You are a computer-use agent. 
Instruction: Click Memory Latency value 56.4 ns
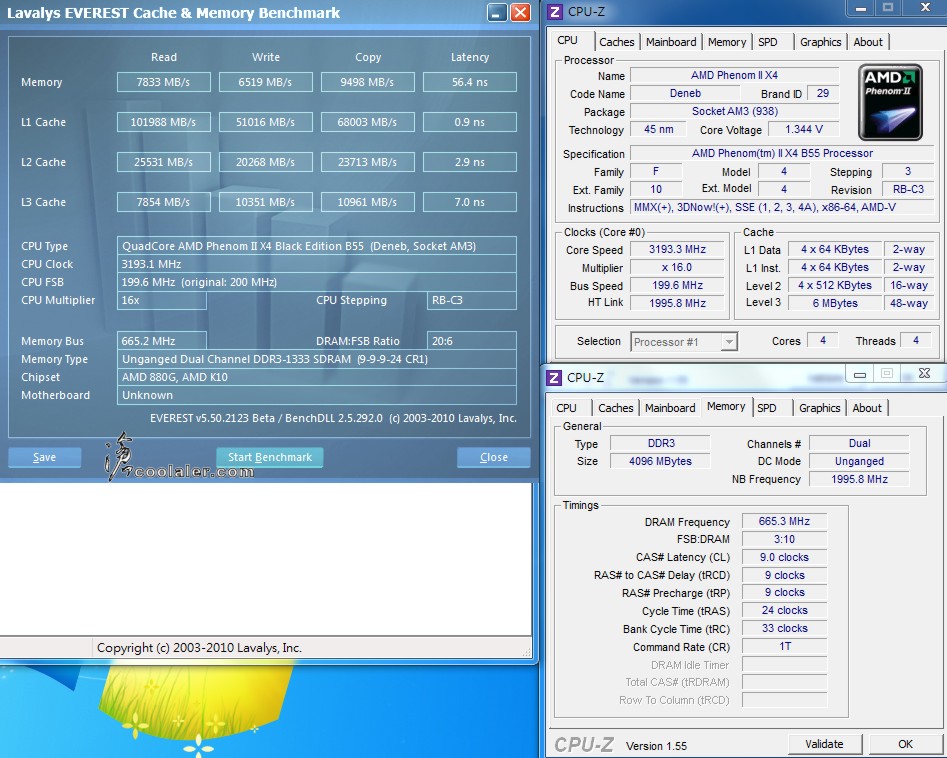(470, 82)
